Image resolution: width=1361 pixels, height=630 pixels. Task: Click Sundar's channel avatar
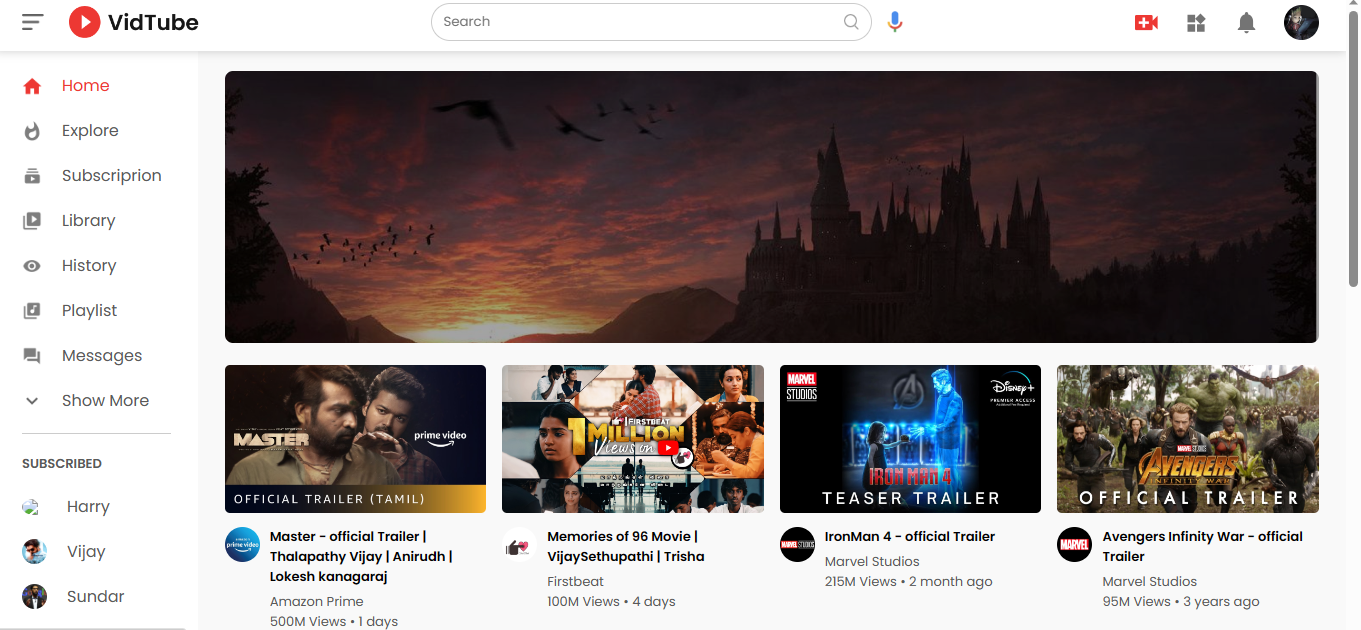pos(34,597)
